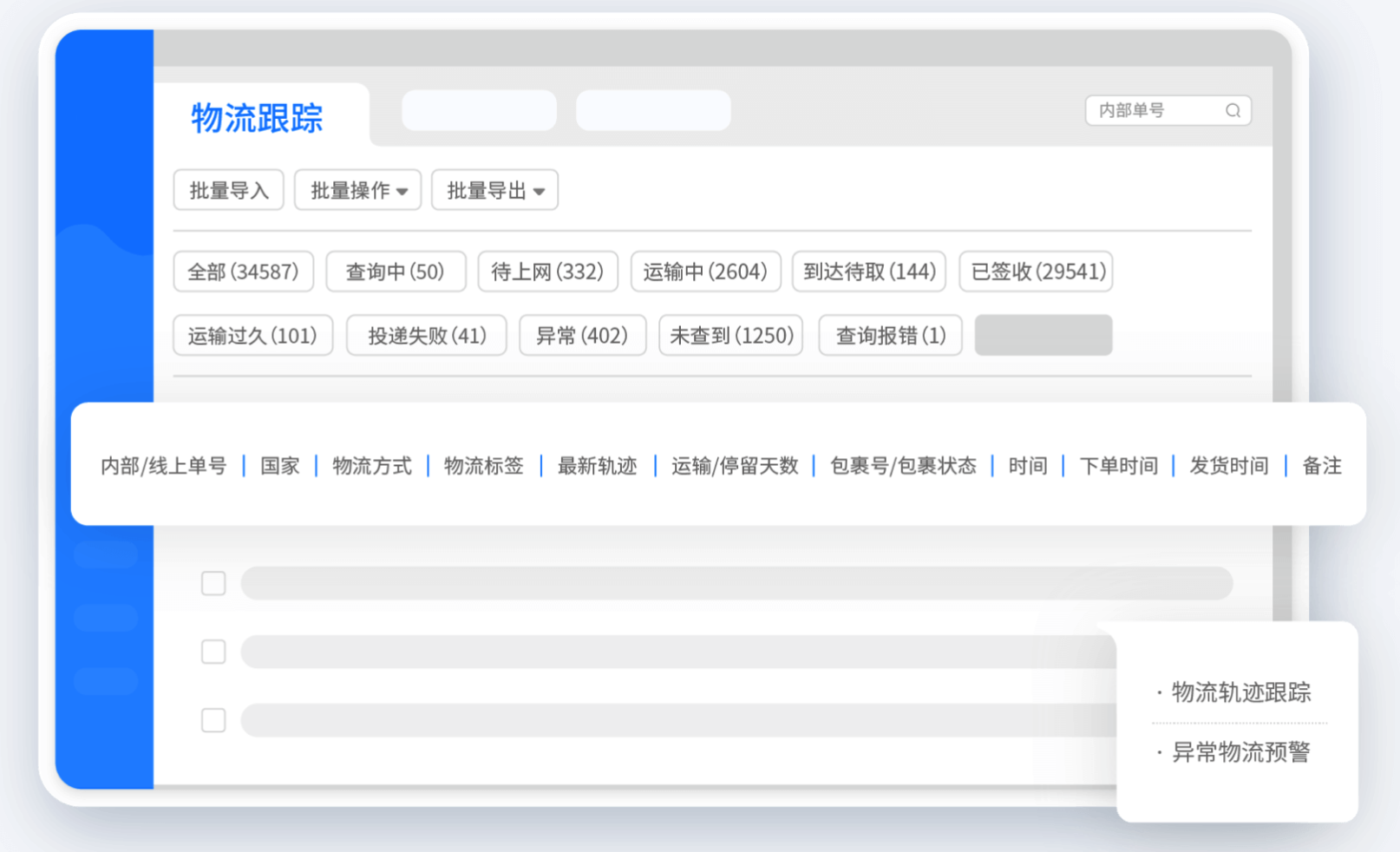
Task: Switch to the 物流跟踪 tab
Action: (257, 119)
